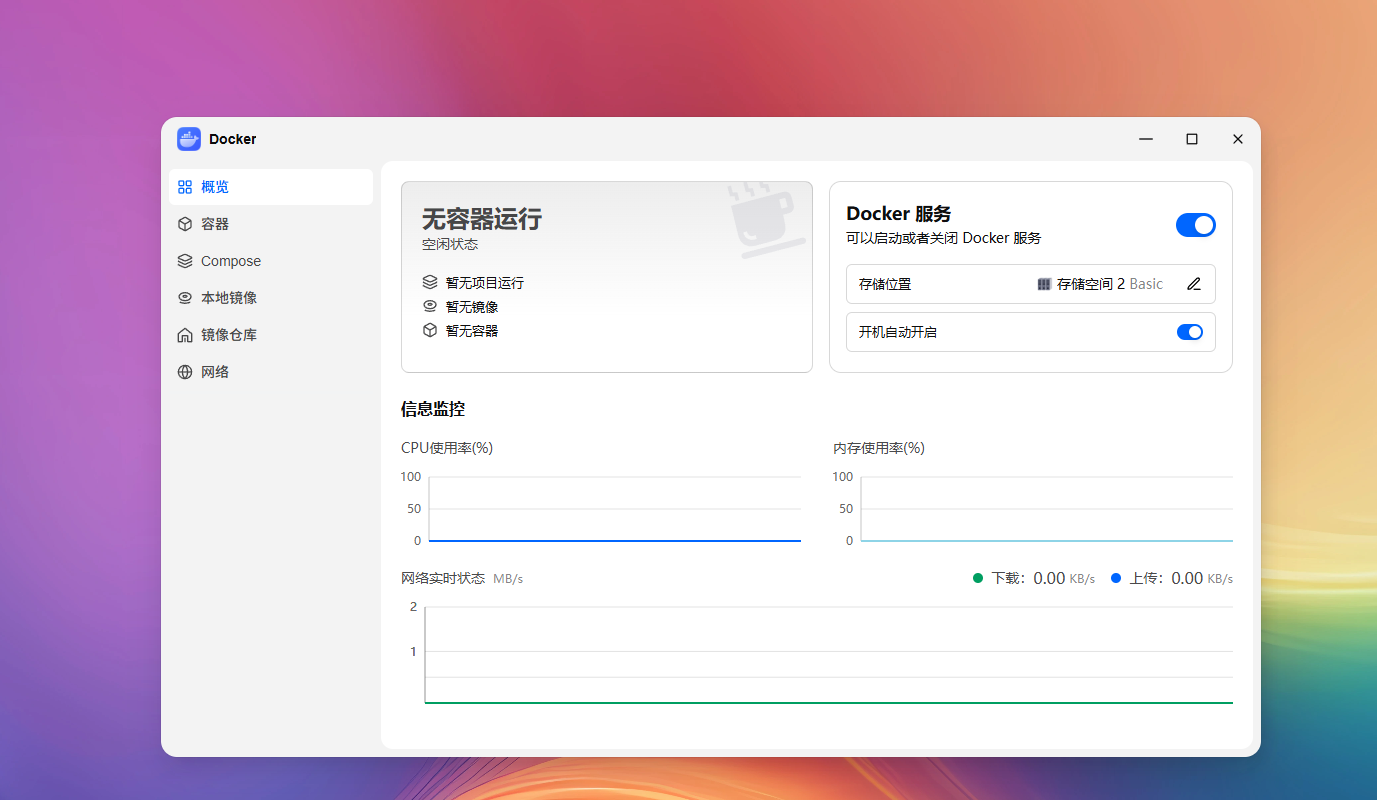The height and width of the screenshot is (800, 1377).
Task: Click the disc icon next to 暂无镜像
Action: click(430, 306)
